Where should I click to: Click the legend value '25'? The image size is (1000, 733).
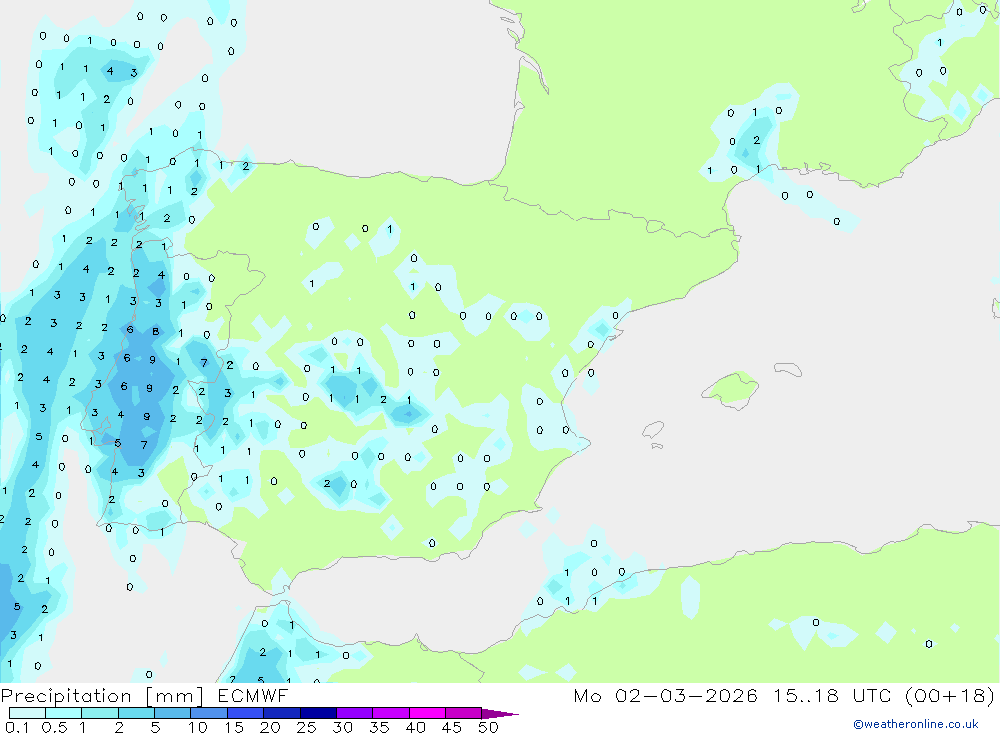click(306, 727)
